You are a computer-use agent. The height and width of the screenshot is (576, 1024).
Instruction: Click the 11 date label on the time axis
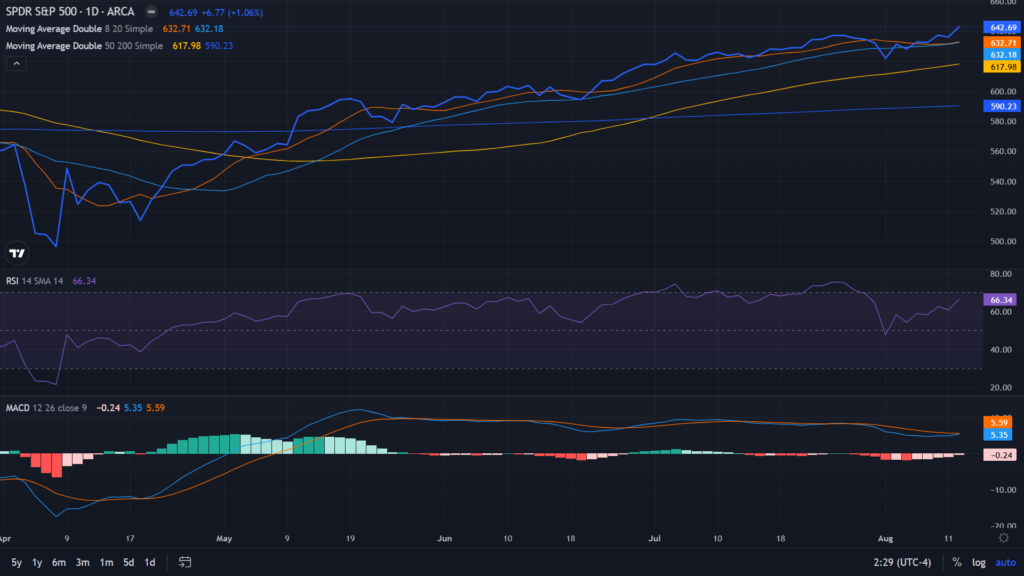pos(948,539)
